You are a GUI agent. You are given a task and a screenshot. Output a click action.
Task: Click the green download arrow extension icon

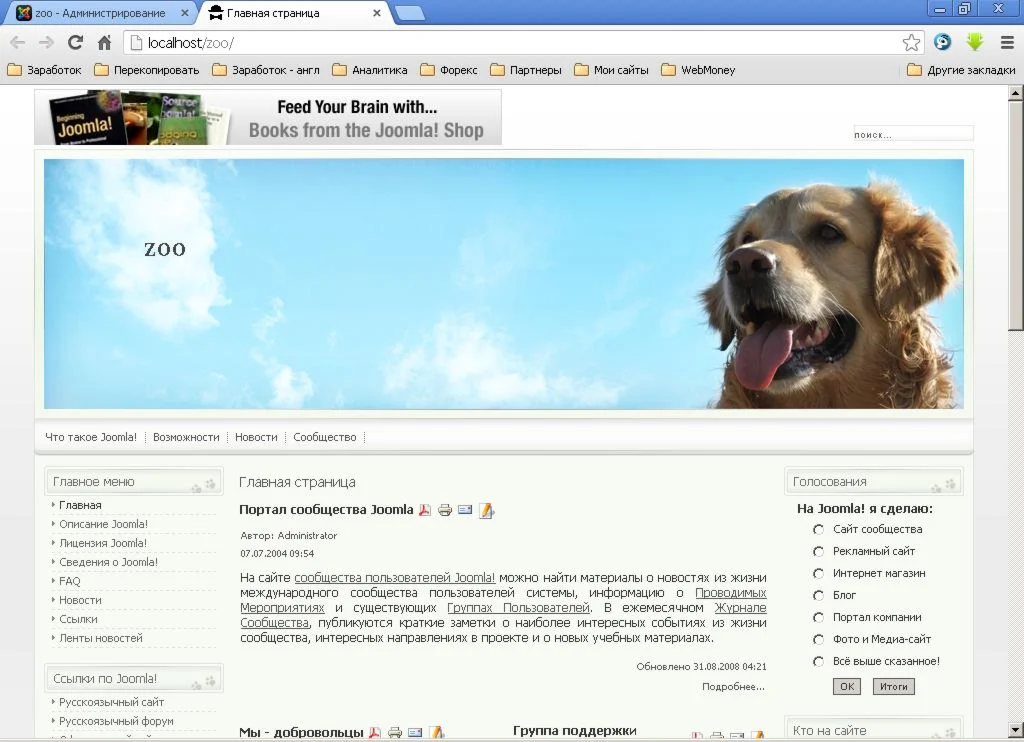pos(975,42)
